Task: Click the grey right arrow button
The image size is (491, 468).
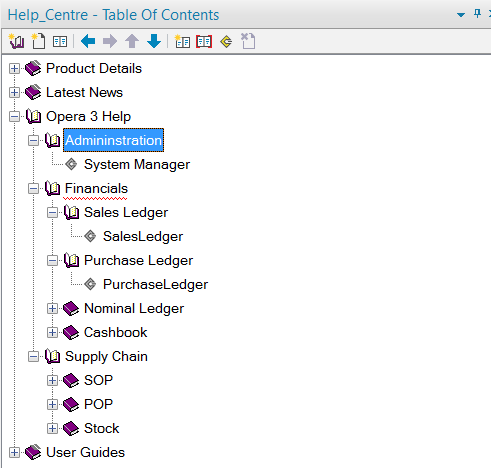Action: tap(110, 41)
